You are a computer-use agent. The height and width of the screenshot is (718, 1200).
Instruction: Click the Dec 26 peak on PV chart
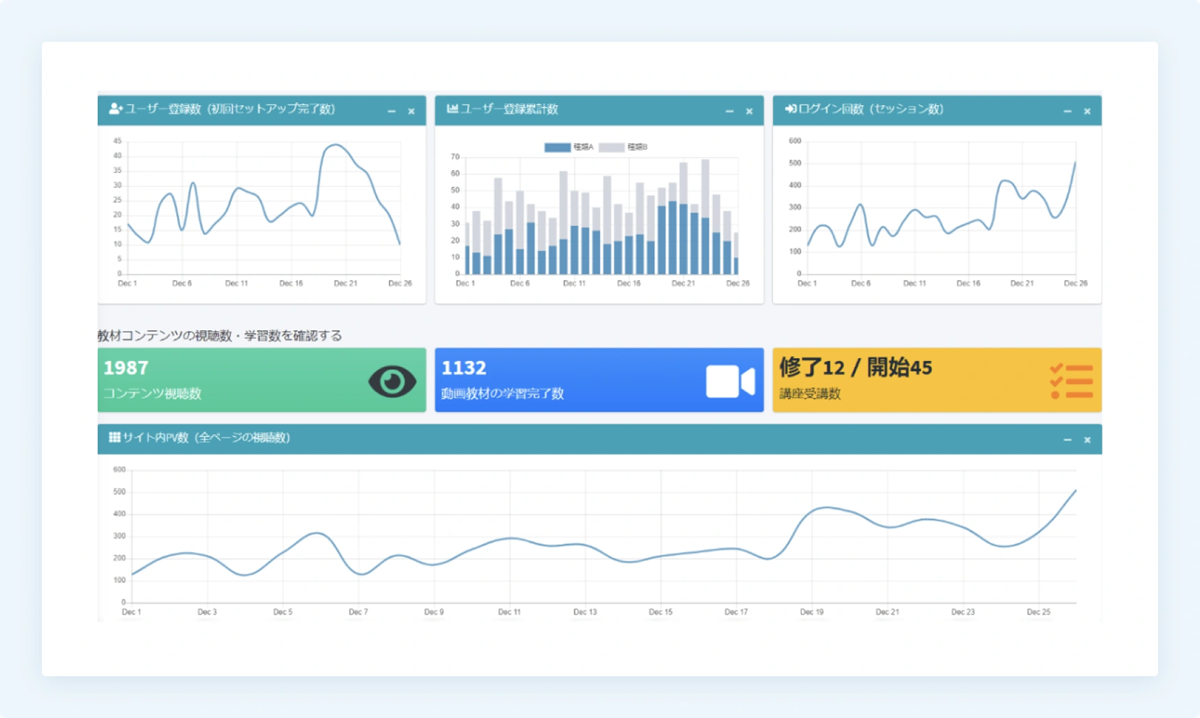[1075, 492]
